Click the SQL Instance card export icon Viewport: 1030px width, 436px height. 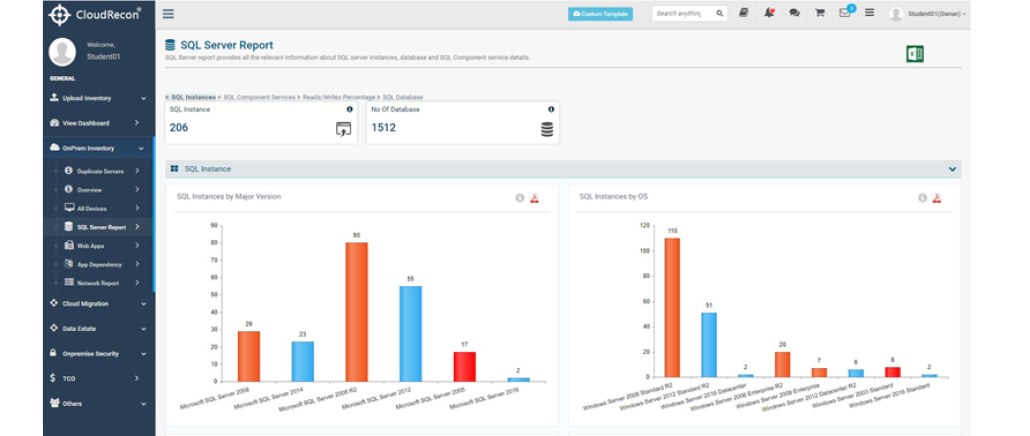point(344,129)
